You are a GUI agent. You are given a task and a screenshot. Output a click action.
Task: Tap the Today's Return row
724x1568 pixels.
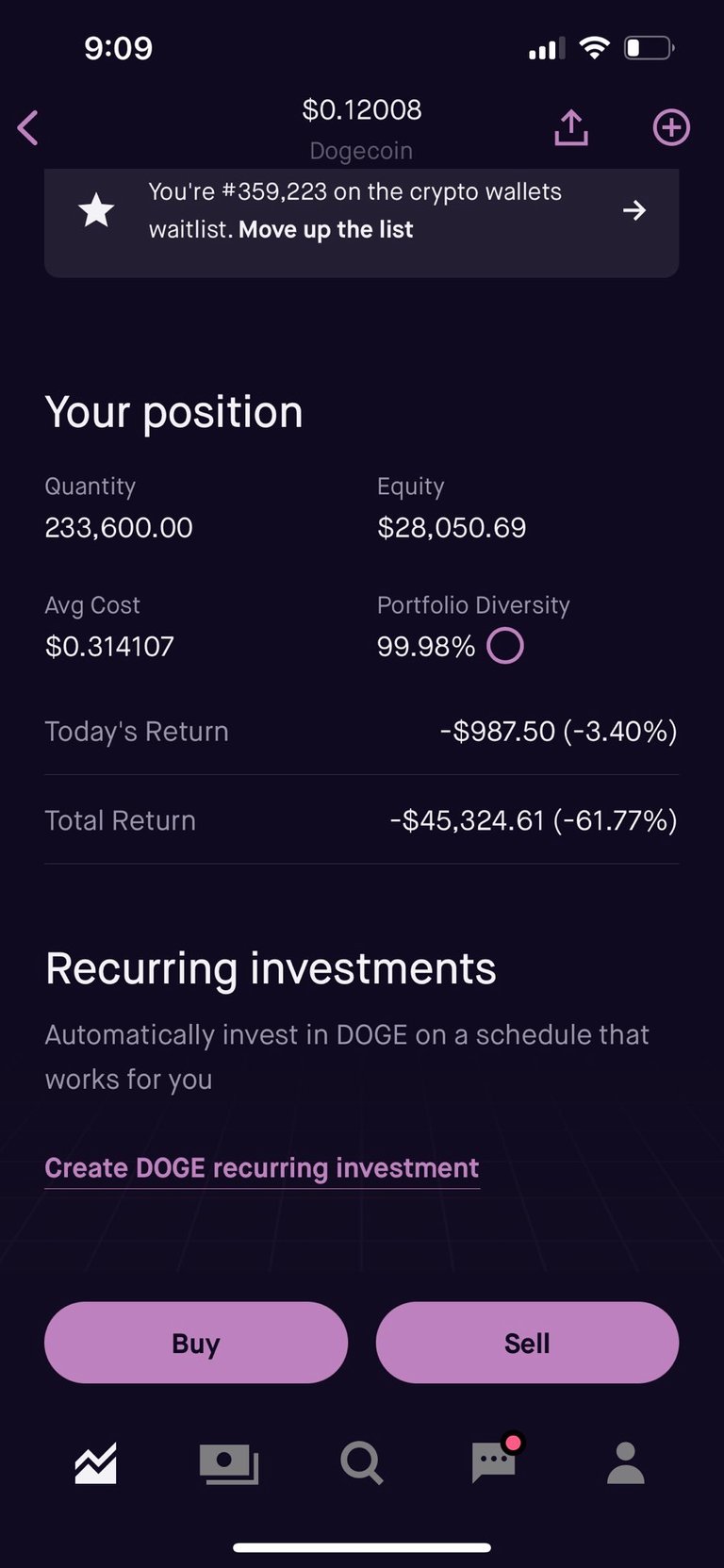coord(361,732)
